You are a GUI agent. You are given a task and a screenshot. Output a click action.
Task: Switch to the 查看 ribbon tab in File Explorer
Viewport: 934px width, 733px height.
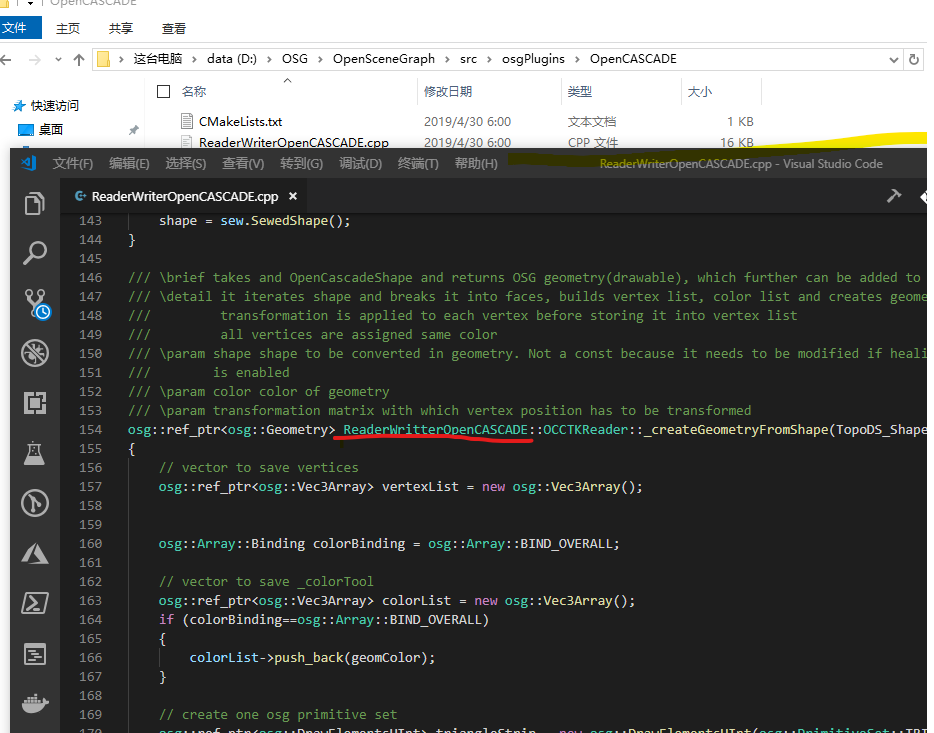coord(174,29)
